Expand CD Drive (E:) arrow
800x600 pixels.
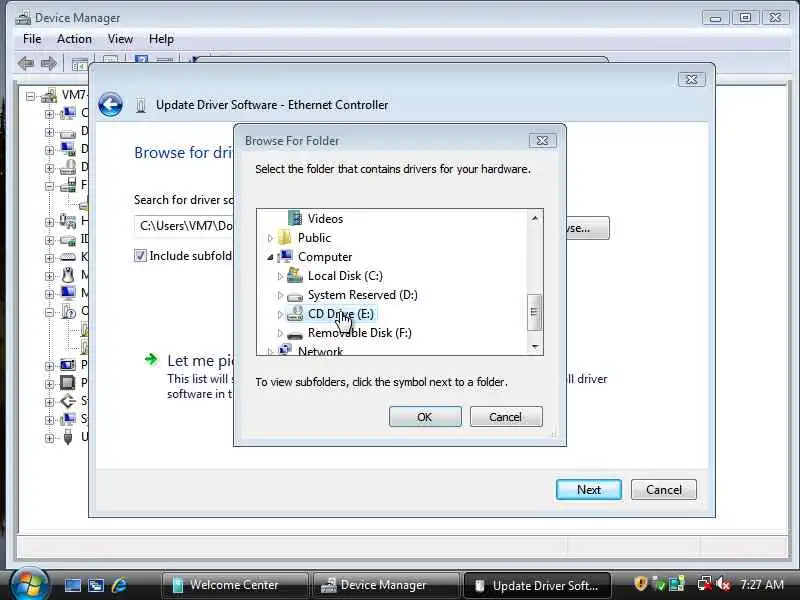[280, 314]
